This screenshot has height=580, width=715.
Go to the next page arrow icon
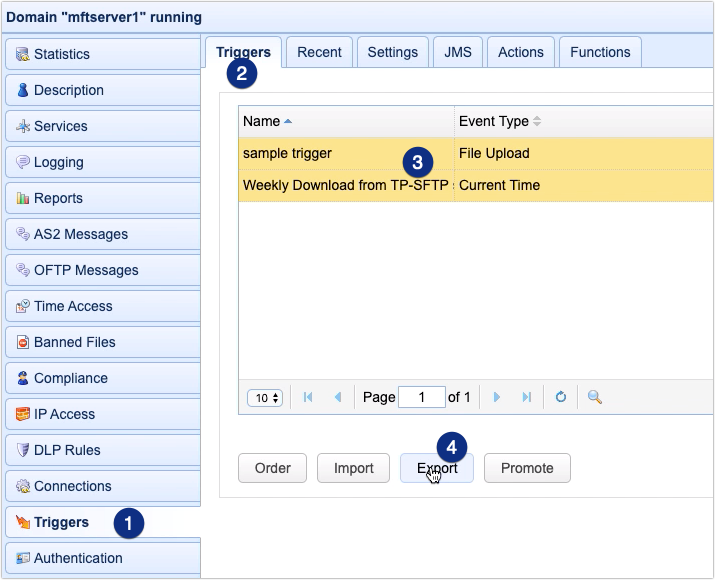click(x=497, y=397)
